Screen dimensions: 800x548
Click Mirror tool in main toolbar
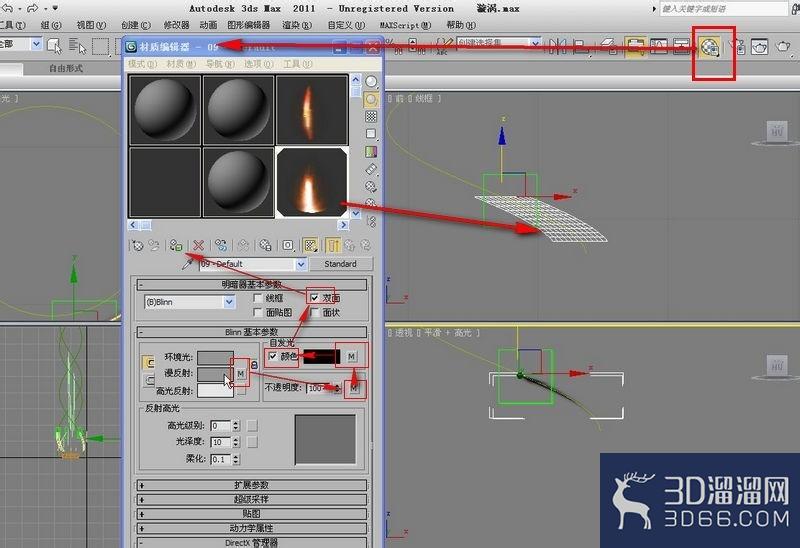[x=557, y=47]
